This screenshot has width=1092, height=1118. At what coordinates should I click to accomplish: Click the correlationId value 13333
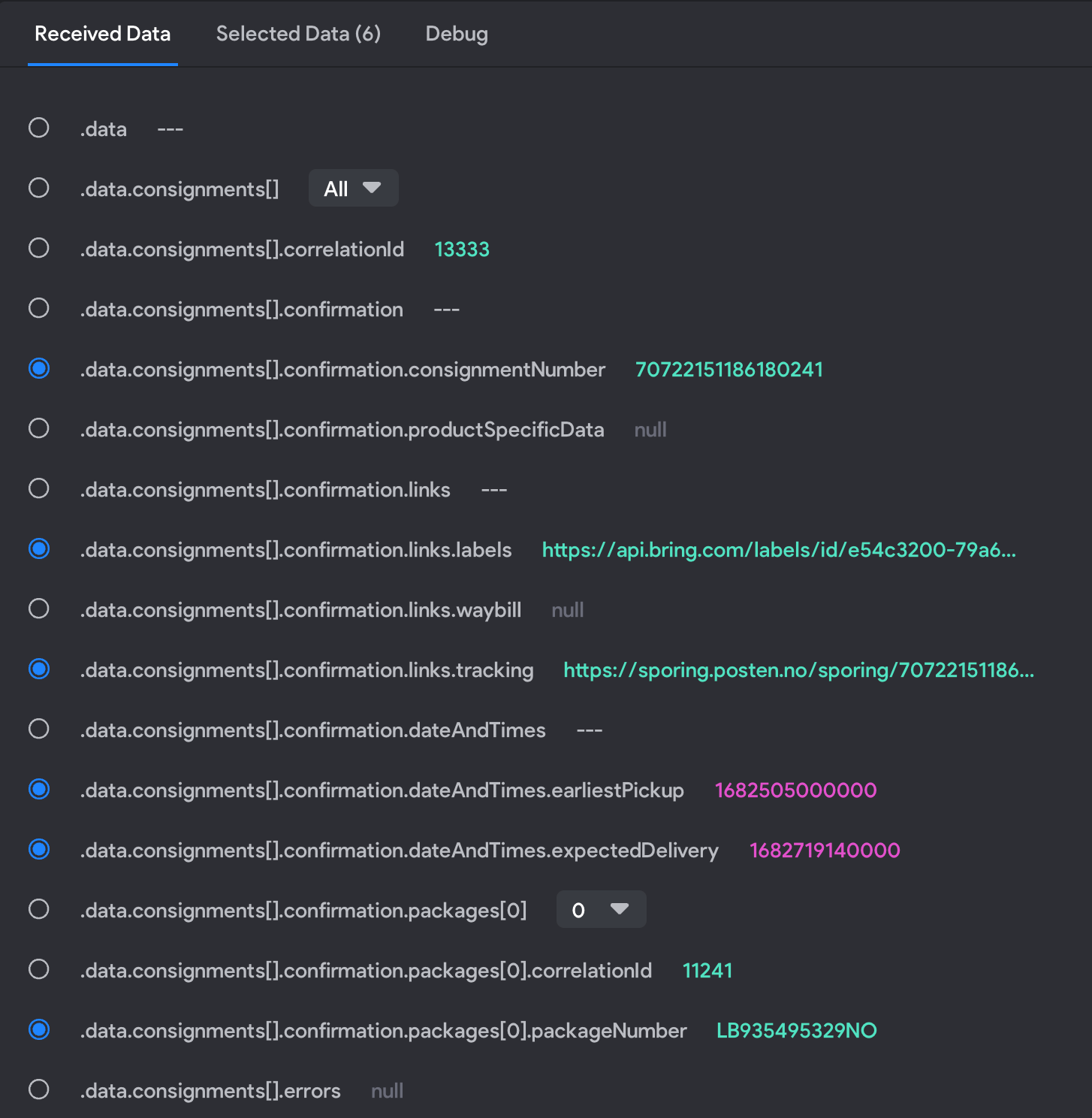coord(462,249)
